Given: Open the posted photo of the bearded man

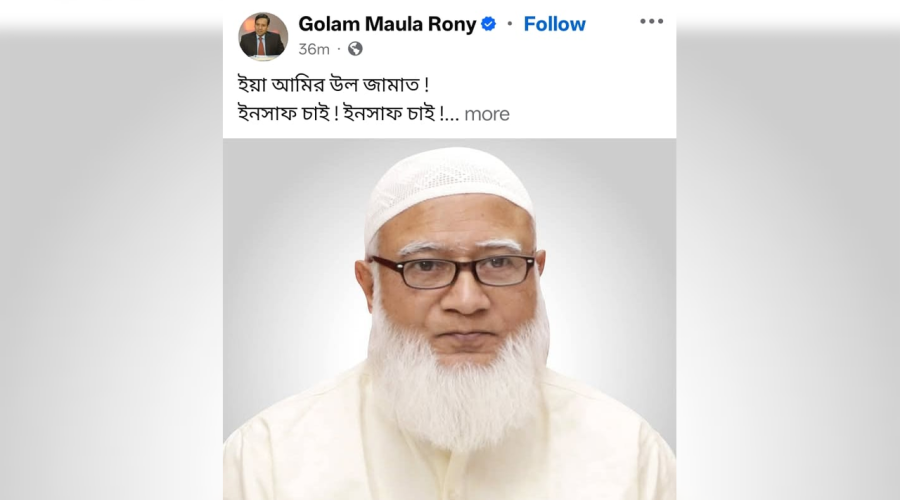Looking at the screenshot, I should pyautogui.click(x=449, y=319).
